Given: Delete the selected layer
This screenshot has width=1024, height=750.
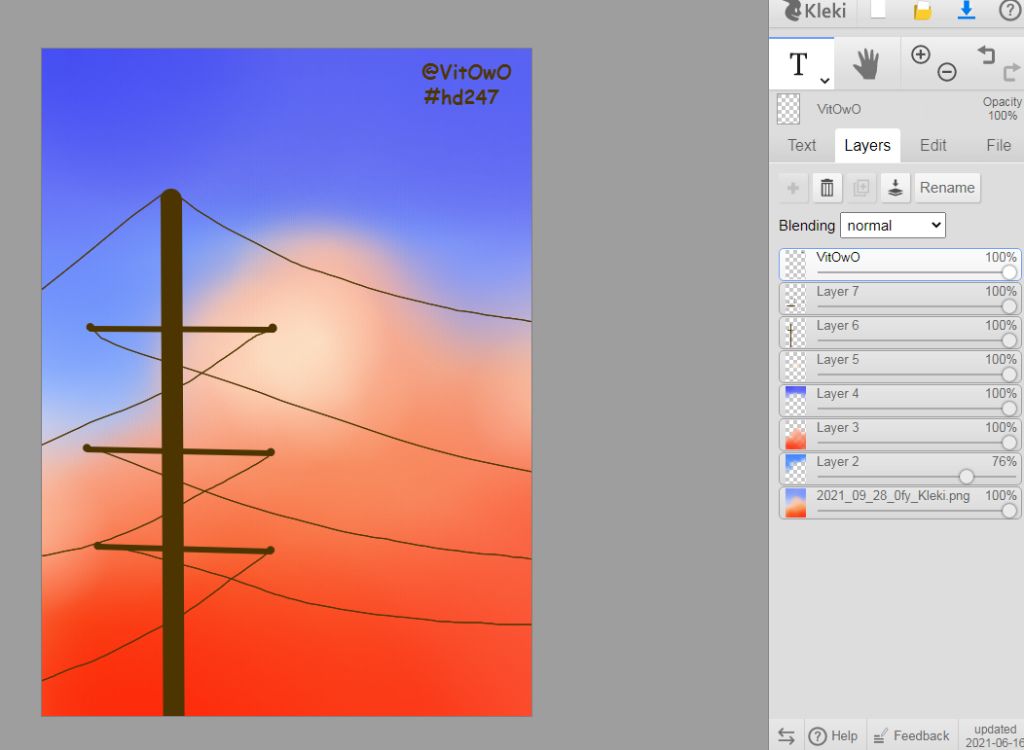Looking at the screenshot, I should (x=827, y=188).
